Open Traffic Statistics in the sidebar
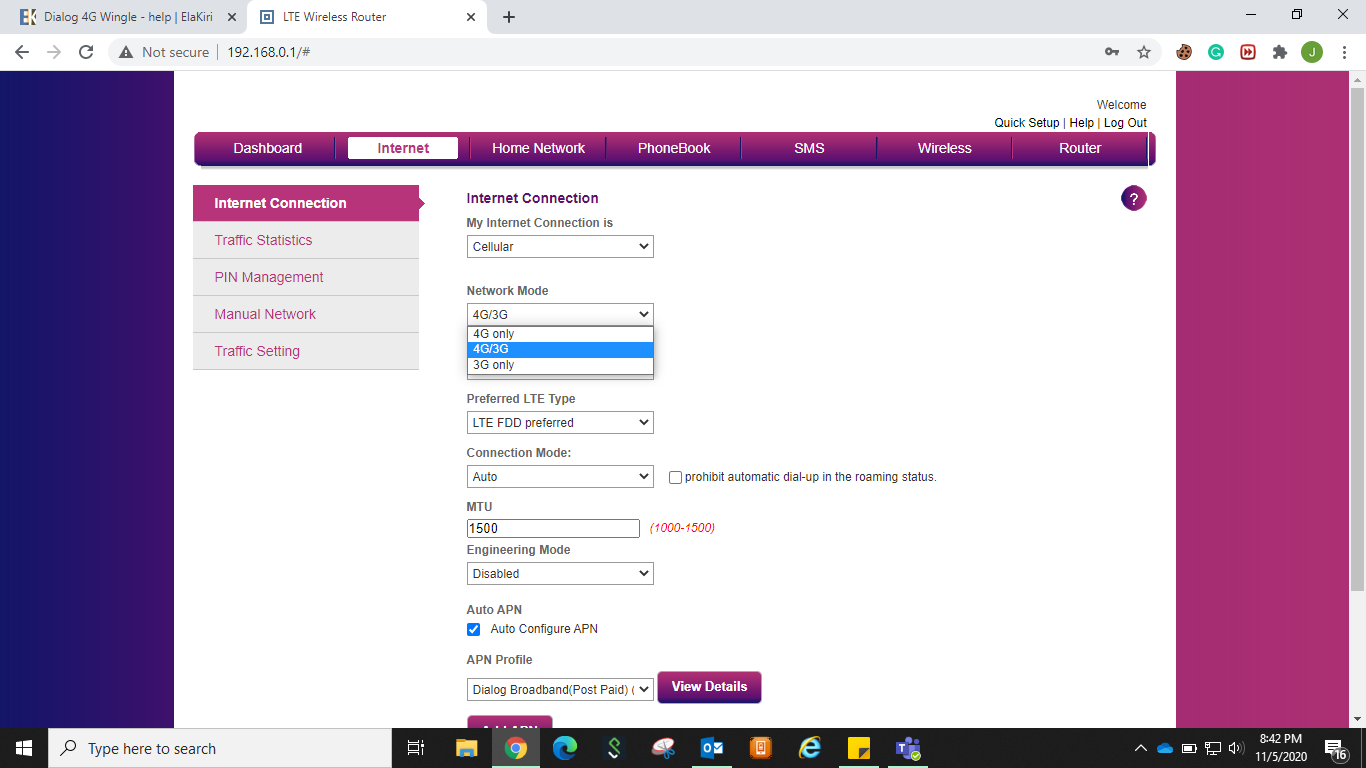 tap(306, 240)
